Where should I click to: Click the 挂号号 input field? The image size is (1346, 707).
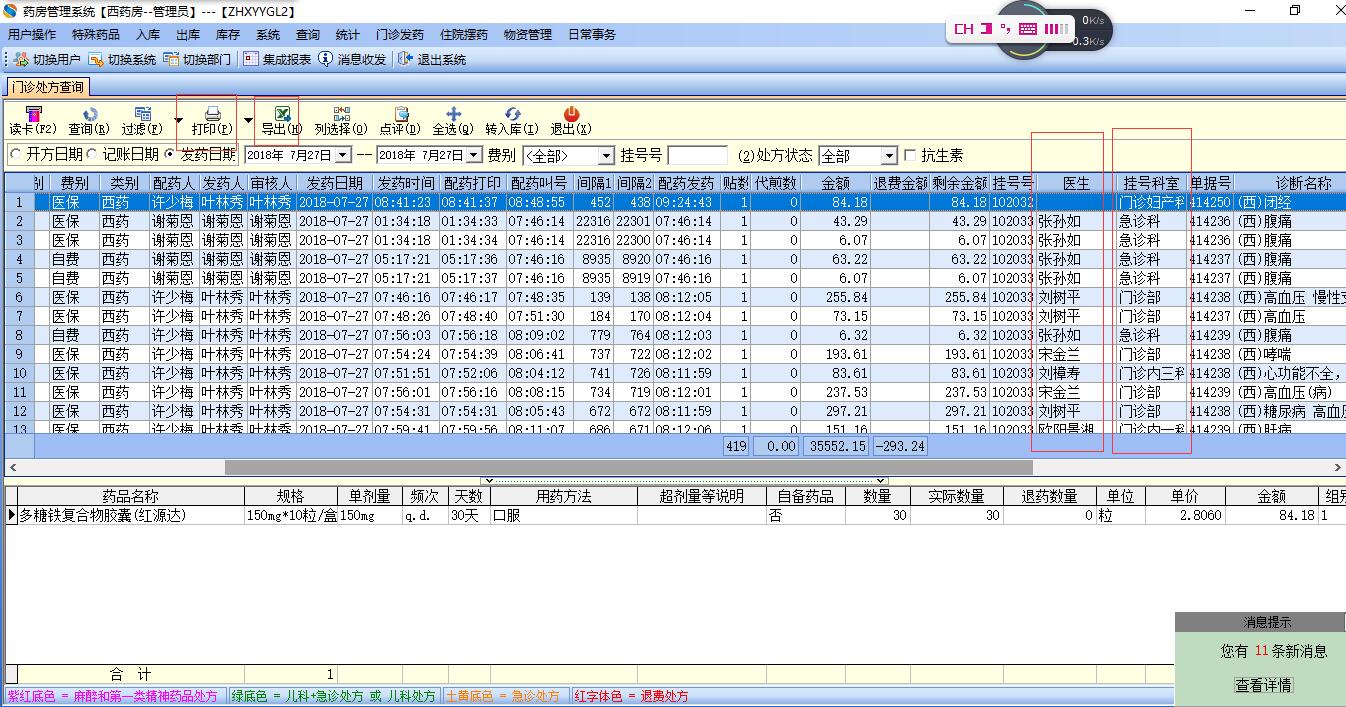pos(697,156)
